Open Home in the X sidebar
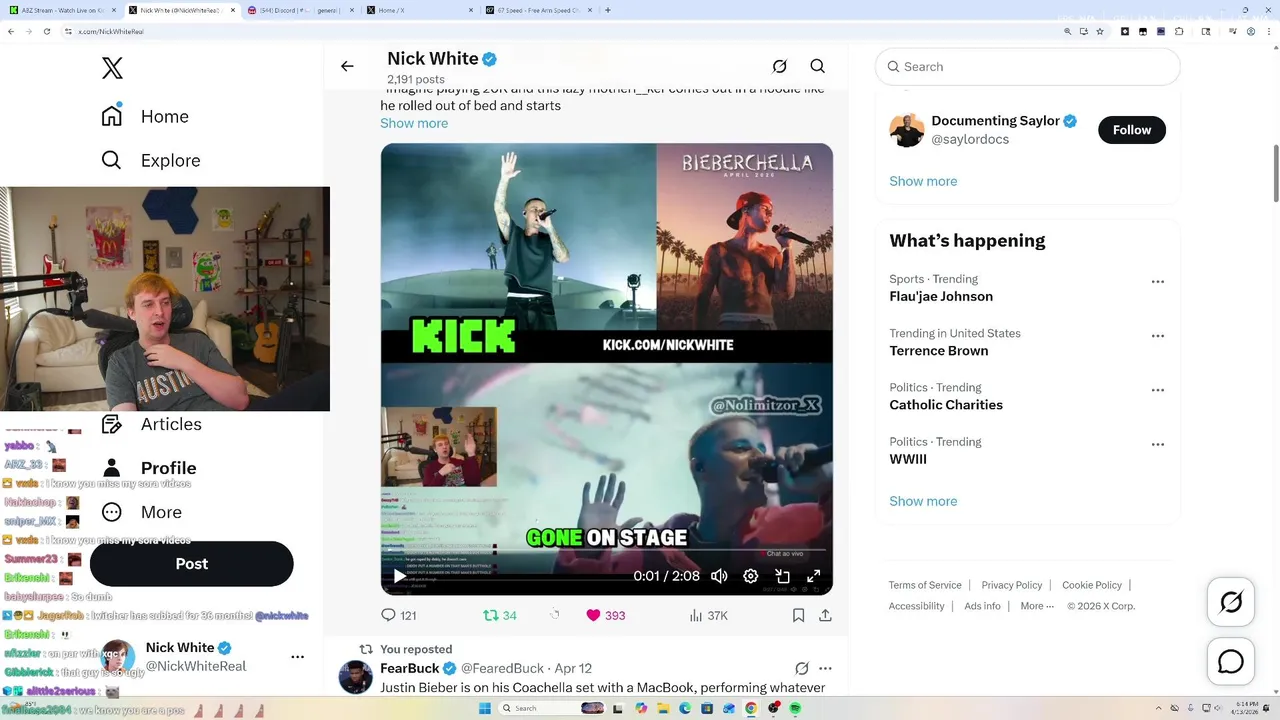The width and height of the screenshot is (1280, 720). point(145,116)
